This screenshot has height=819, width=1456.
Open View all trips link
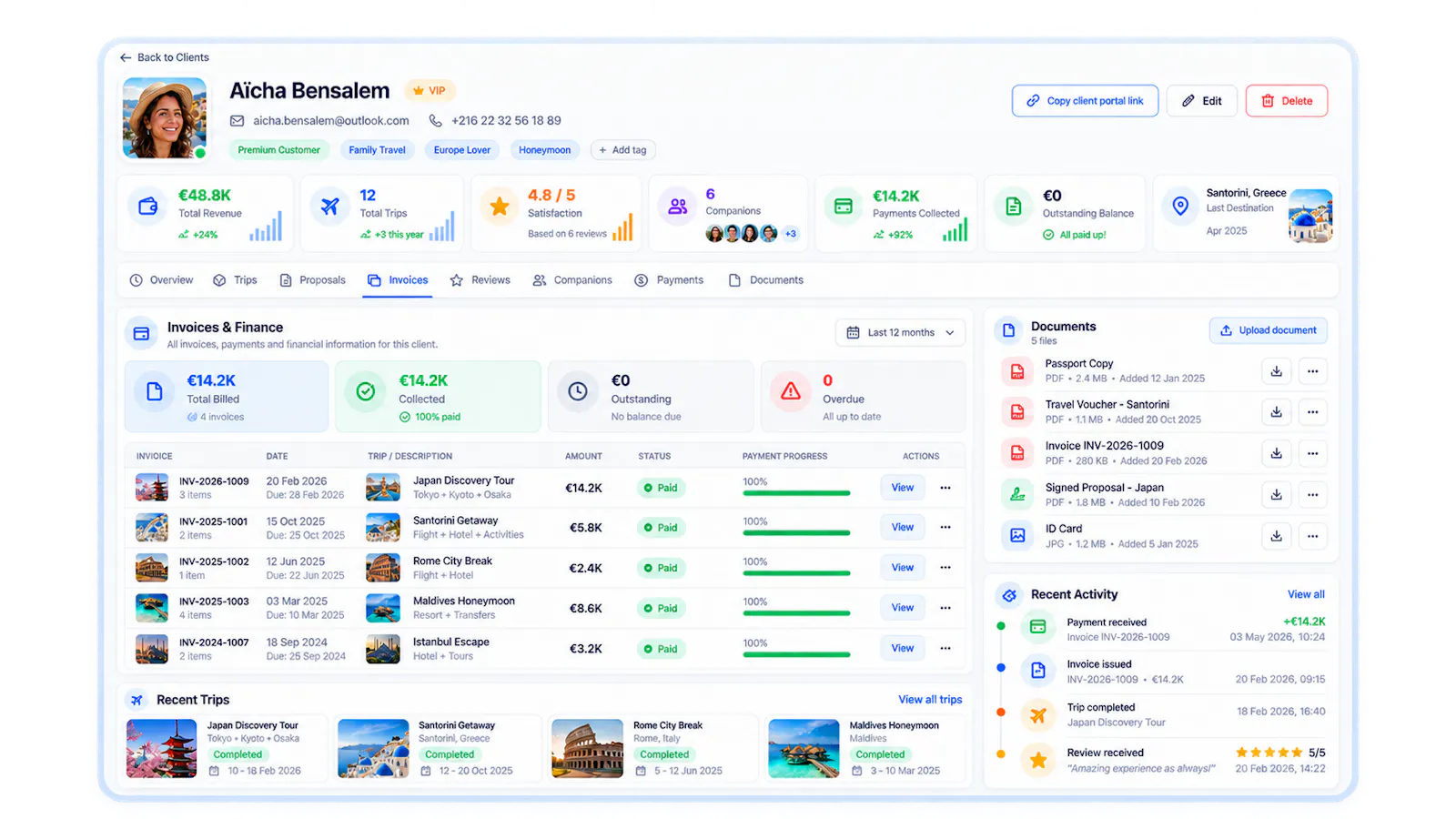pos(930,700)
